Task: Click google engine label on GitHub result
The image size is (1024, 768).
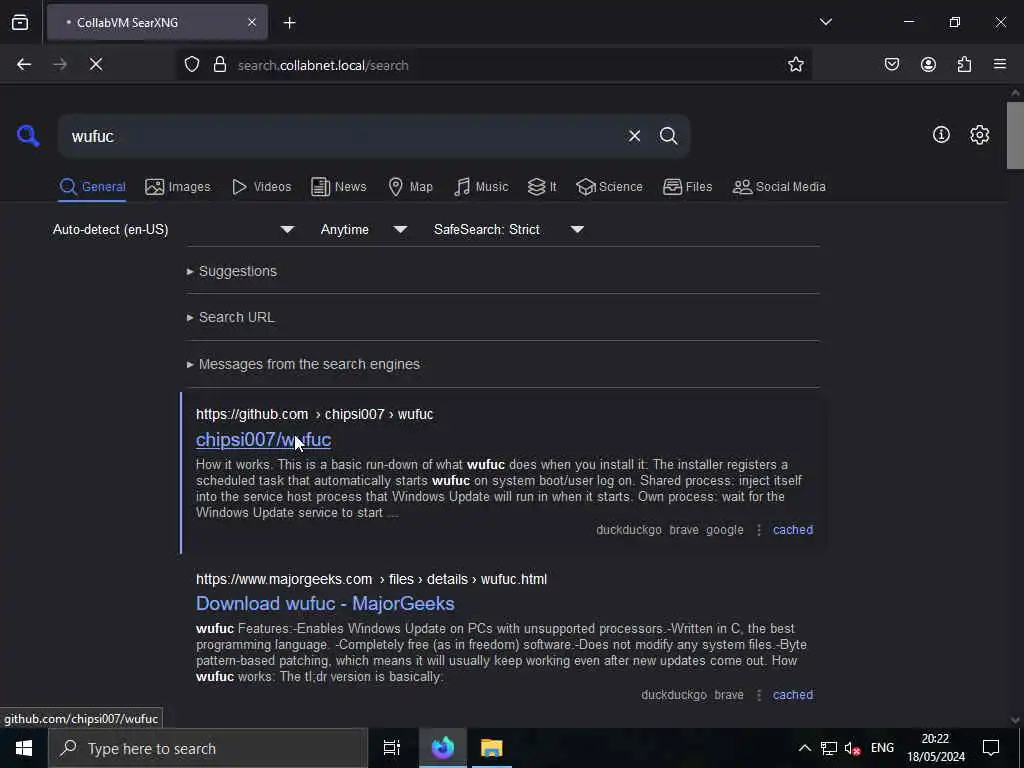Action: [724, 530]
